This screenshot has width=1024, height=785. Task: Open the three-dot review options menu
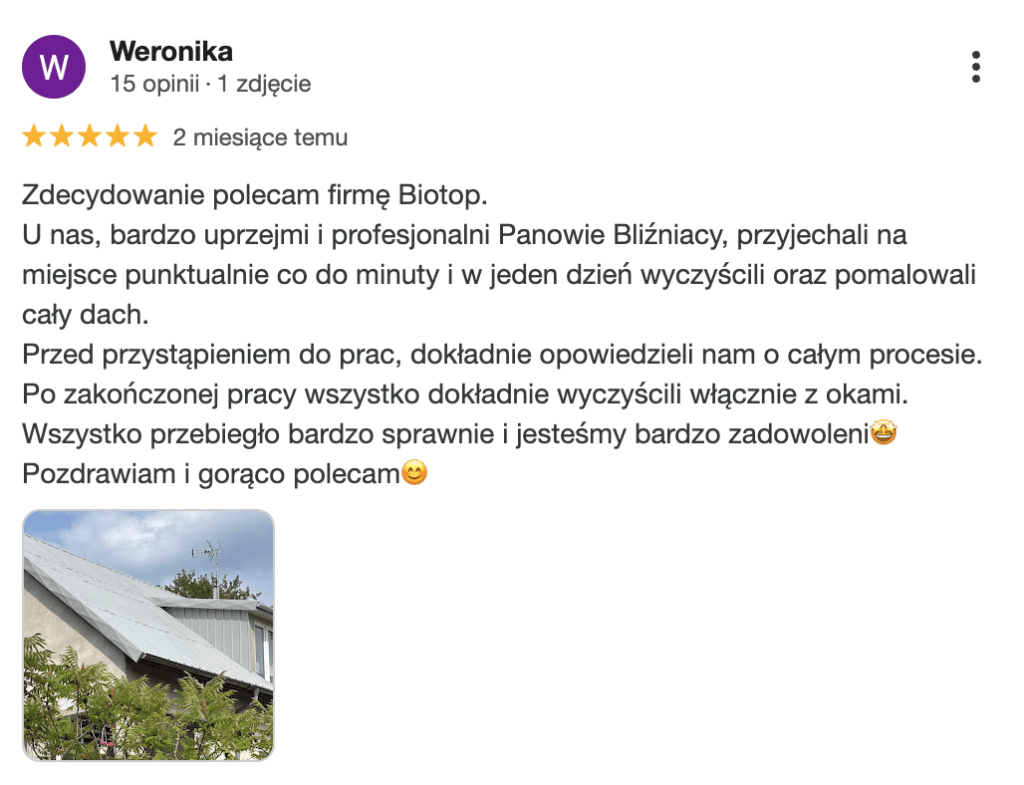pyautogui.click(x=976, y=67)
